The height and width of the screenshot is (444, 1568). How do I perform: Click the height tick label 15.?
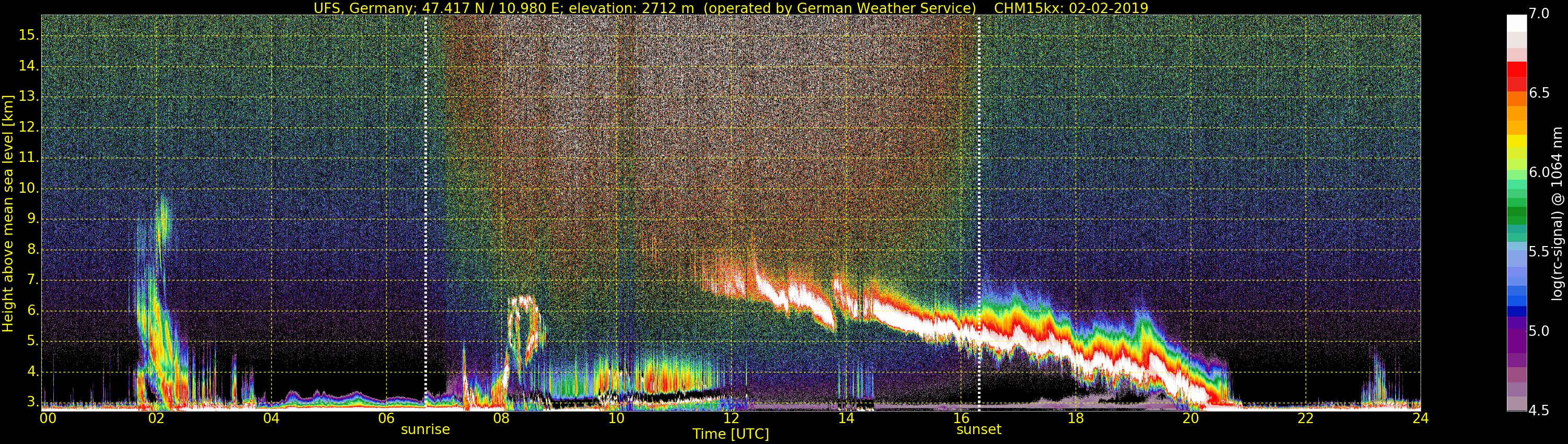pos(29,36)
